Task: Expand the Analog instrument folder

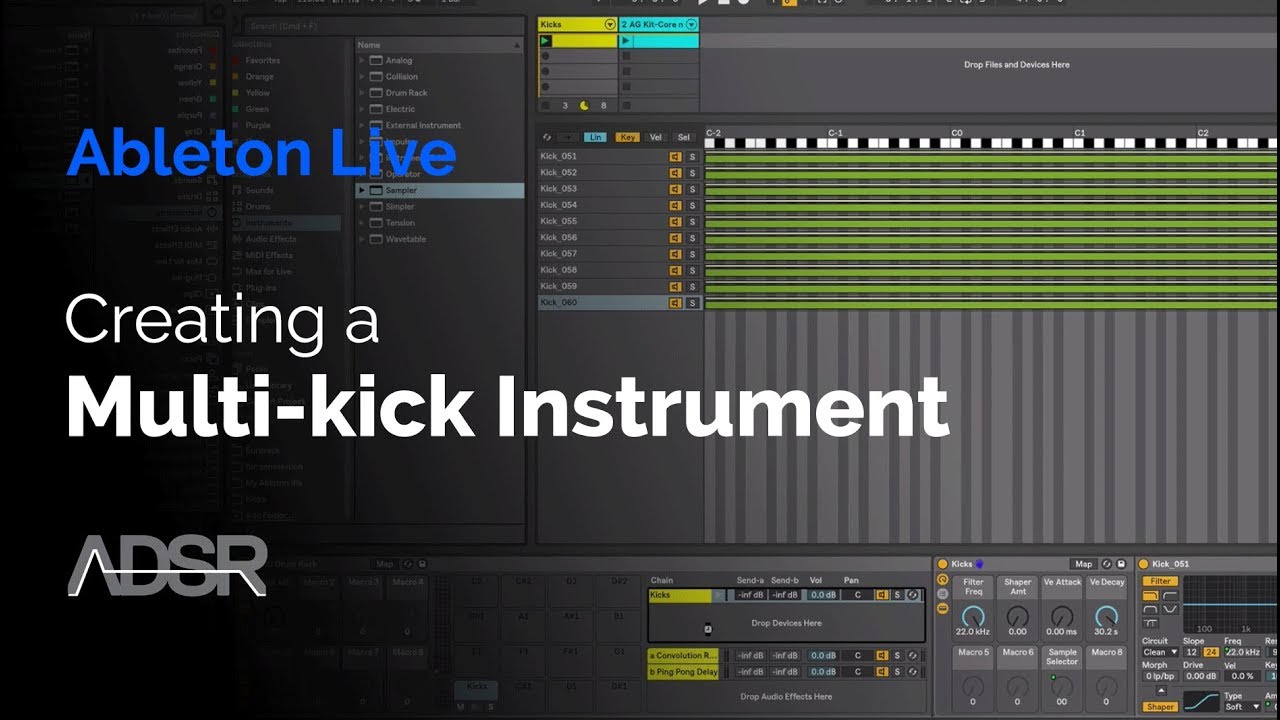Action: click(362, 61)
